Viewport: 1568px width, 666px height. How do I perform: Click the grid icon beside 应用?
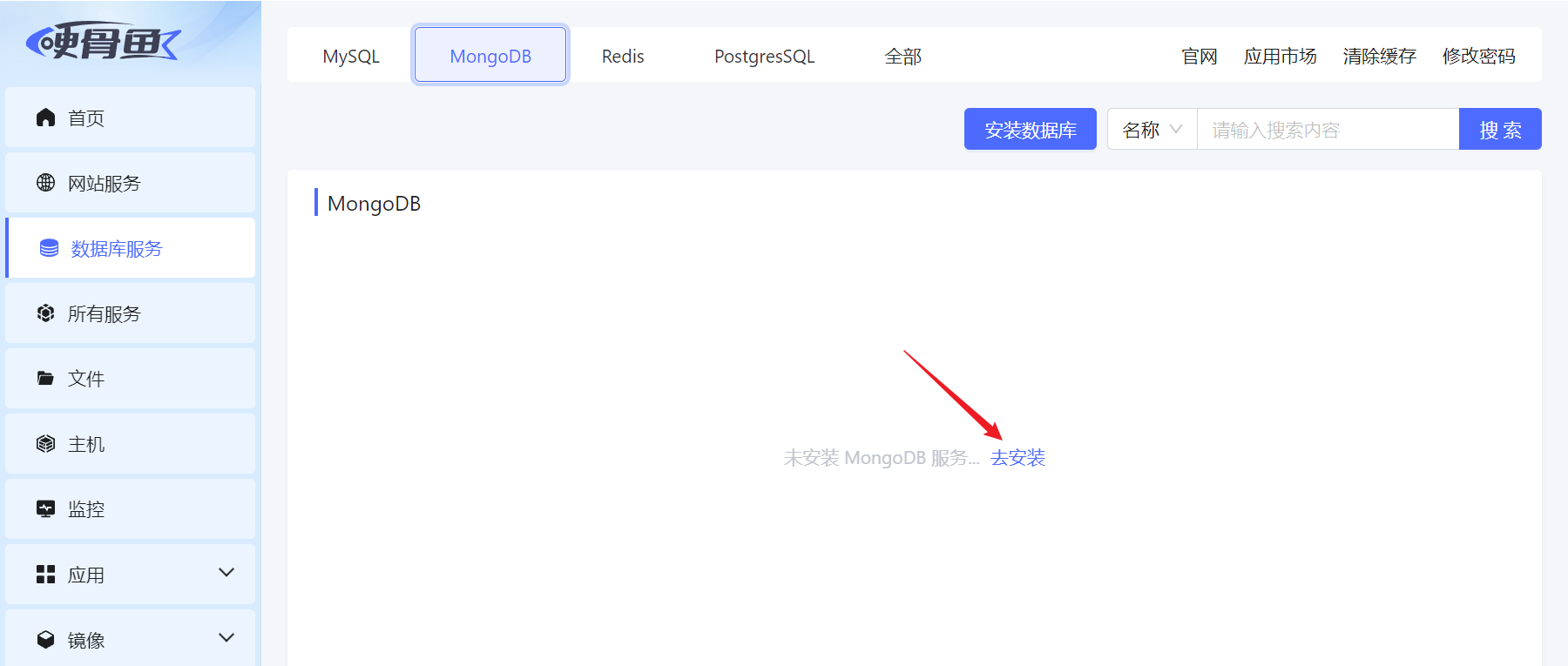pos(46,575)
